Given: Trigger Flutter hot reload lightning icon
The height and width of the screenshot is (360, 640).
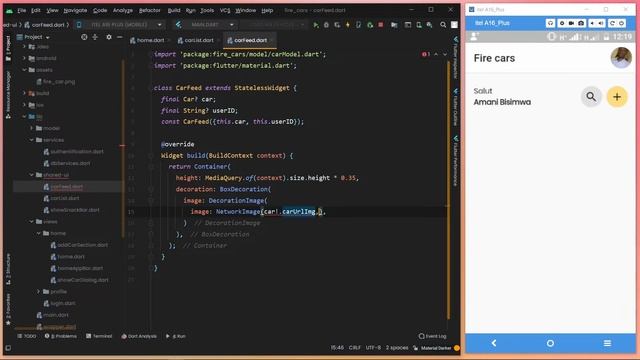Looking at the screenshot, I should (x=348, y=25).
